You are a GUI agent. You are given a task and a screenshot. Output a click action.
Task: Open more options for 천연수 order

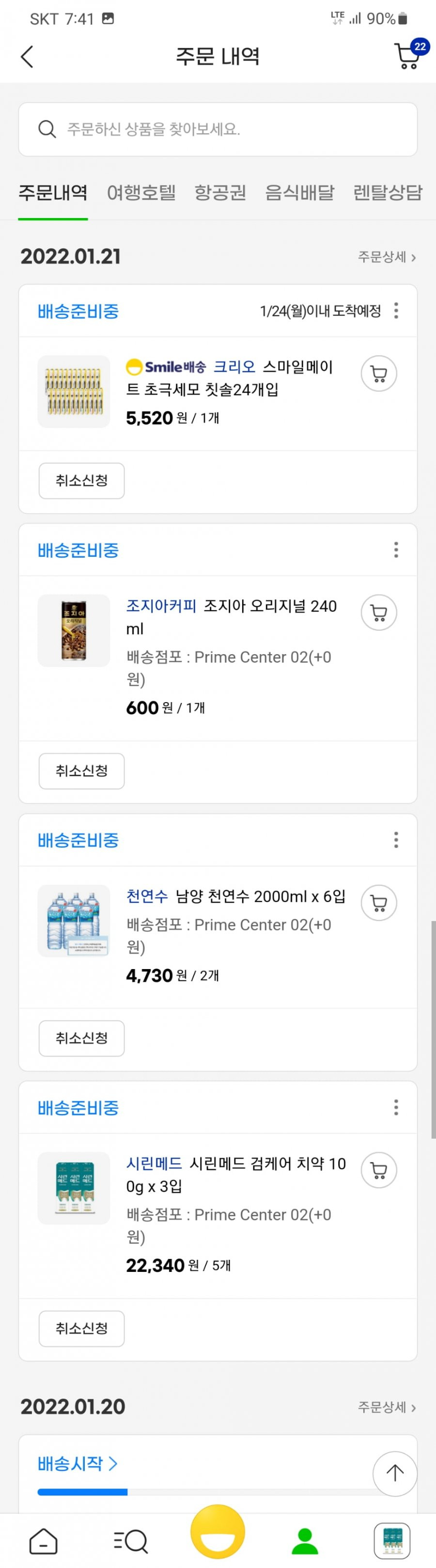coord(396,840)
